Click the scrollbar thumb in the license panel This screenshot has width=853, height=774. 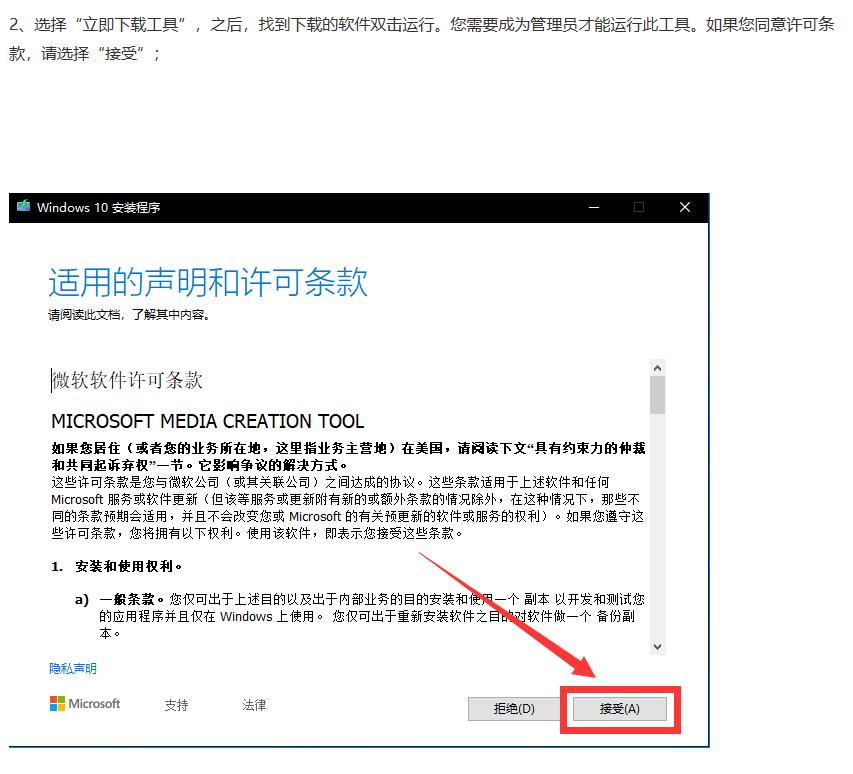click(658, 395)
